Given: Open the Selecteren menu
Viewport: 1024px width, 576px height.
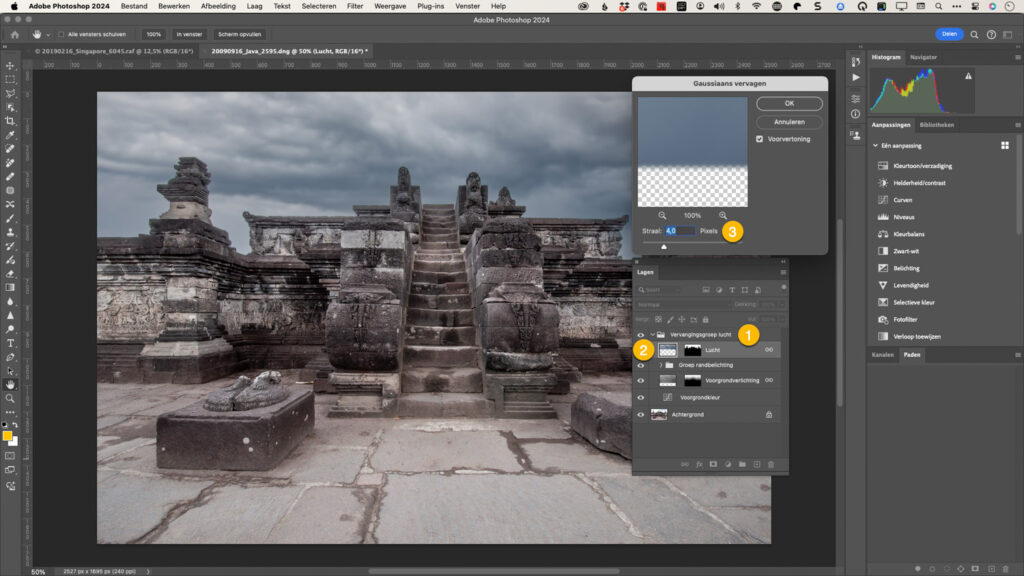Looking at the screenshot, I should (x=319, y=6).
